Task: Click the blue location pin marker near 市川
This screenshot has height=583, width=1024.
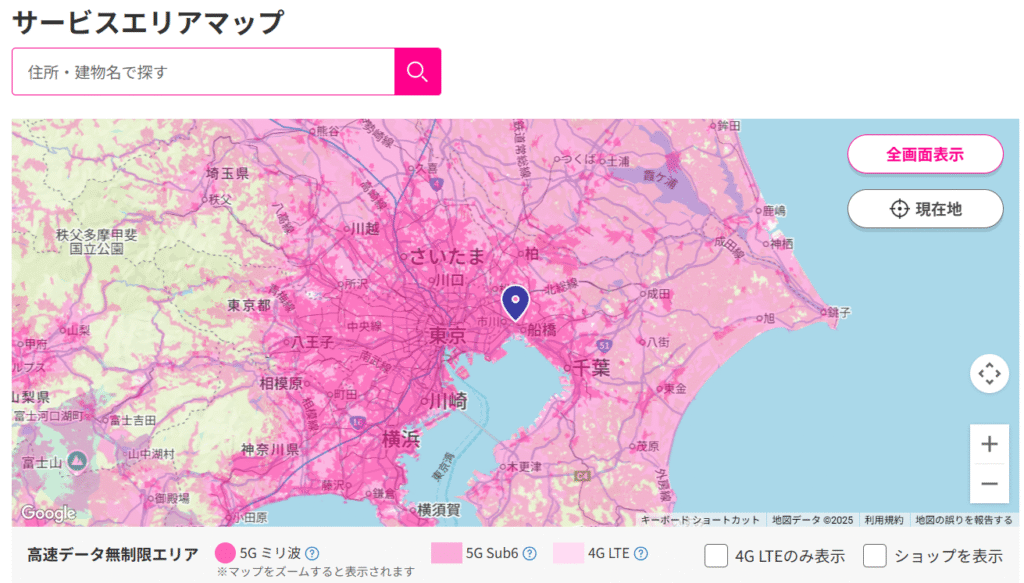Action: click(515, 303)
